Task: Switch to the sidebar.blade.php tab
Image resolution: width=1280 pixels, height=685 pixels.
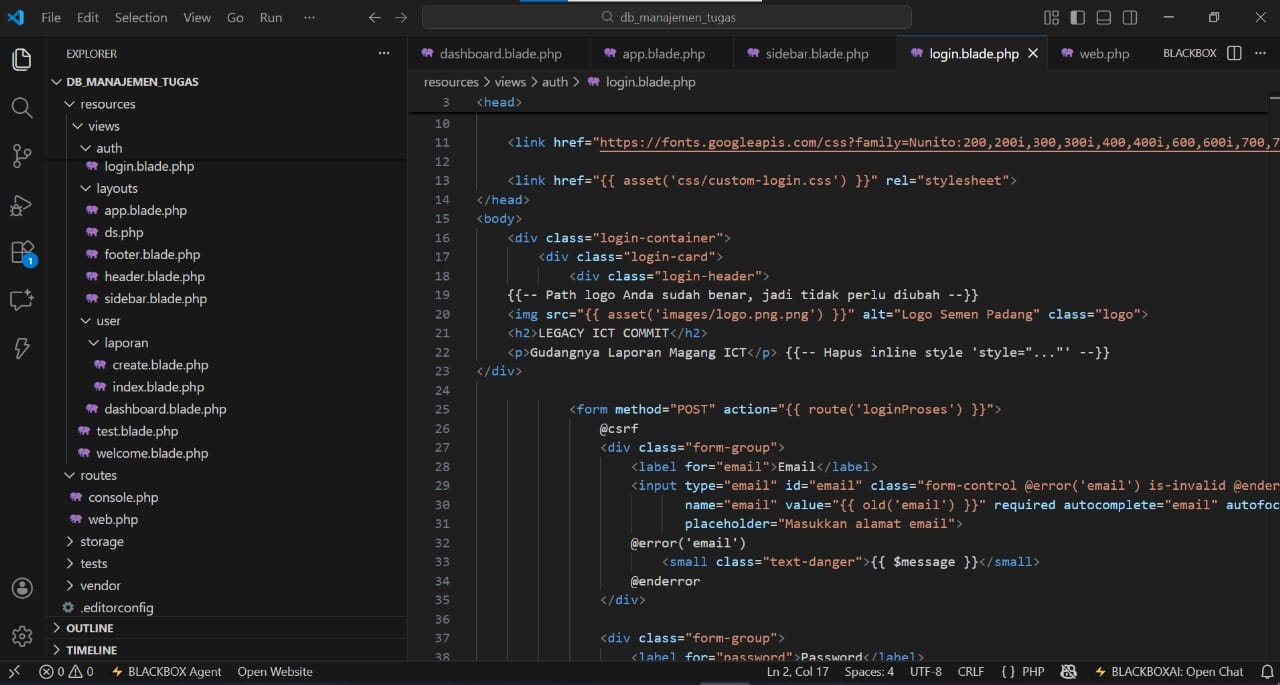Action: point(816,54)
